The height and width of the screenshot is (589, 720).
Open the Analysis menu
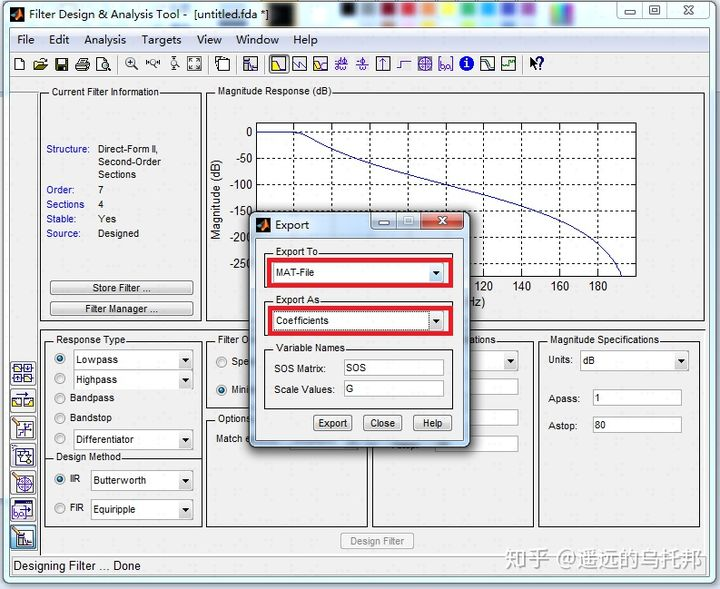105,40
